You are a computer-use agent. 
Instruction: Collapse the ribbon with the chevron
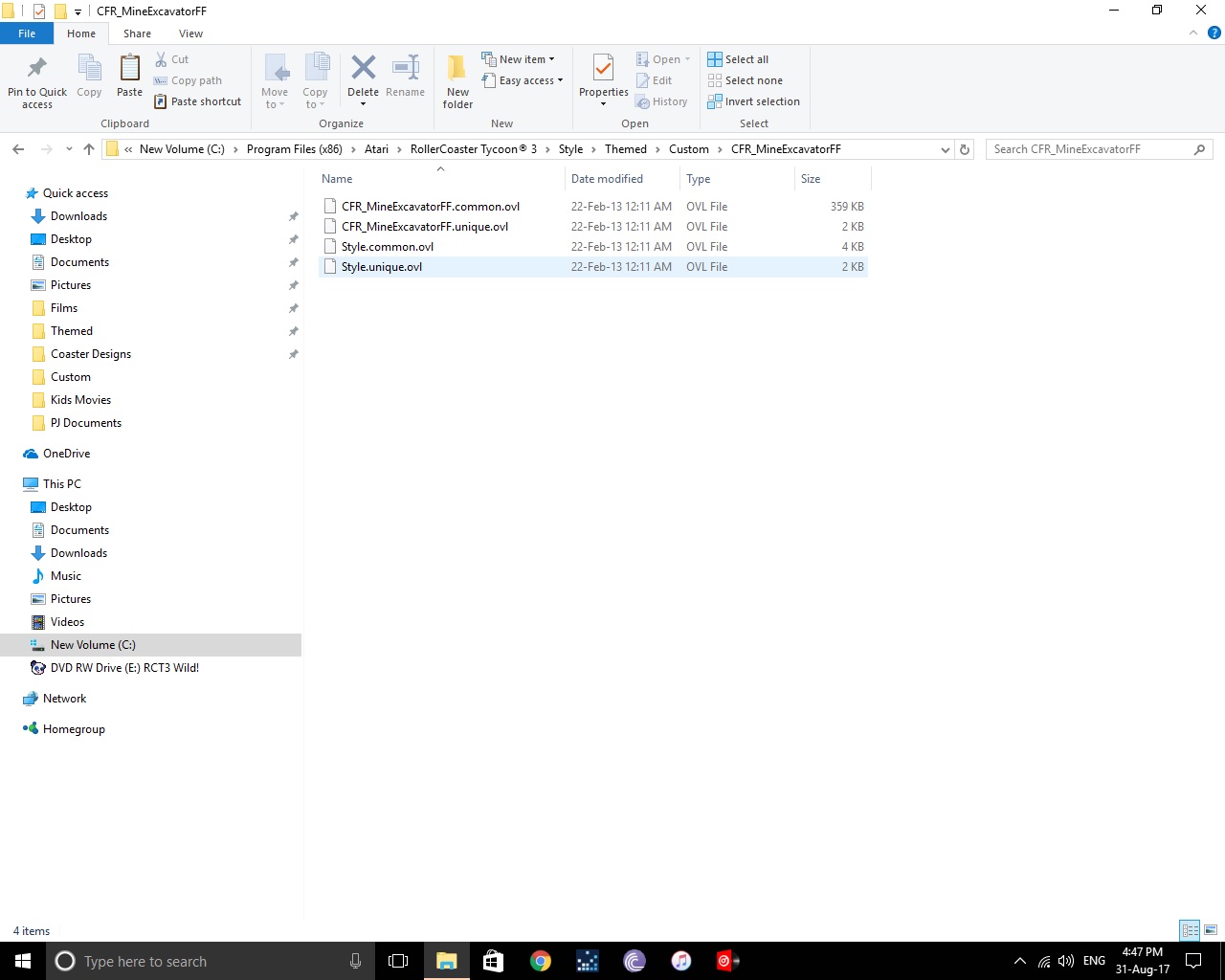point(1193,33)
